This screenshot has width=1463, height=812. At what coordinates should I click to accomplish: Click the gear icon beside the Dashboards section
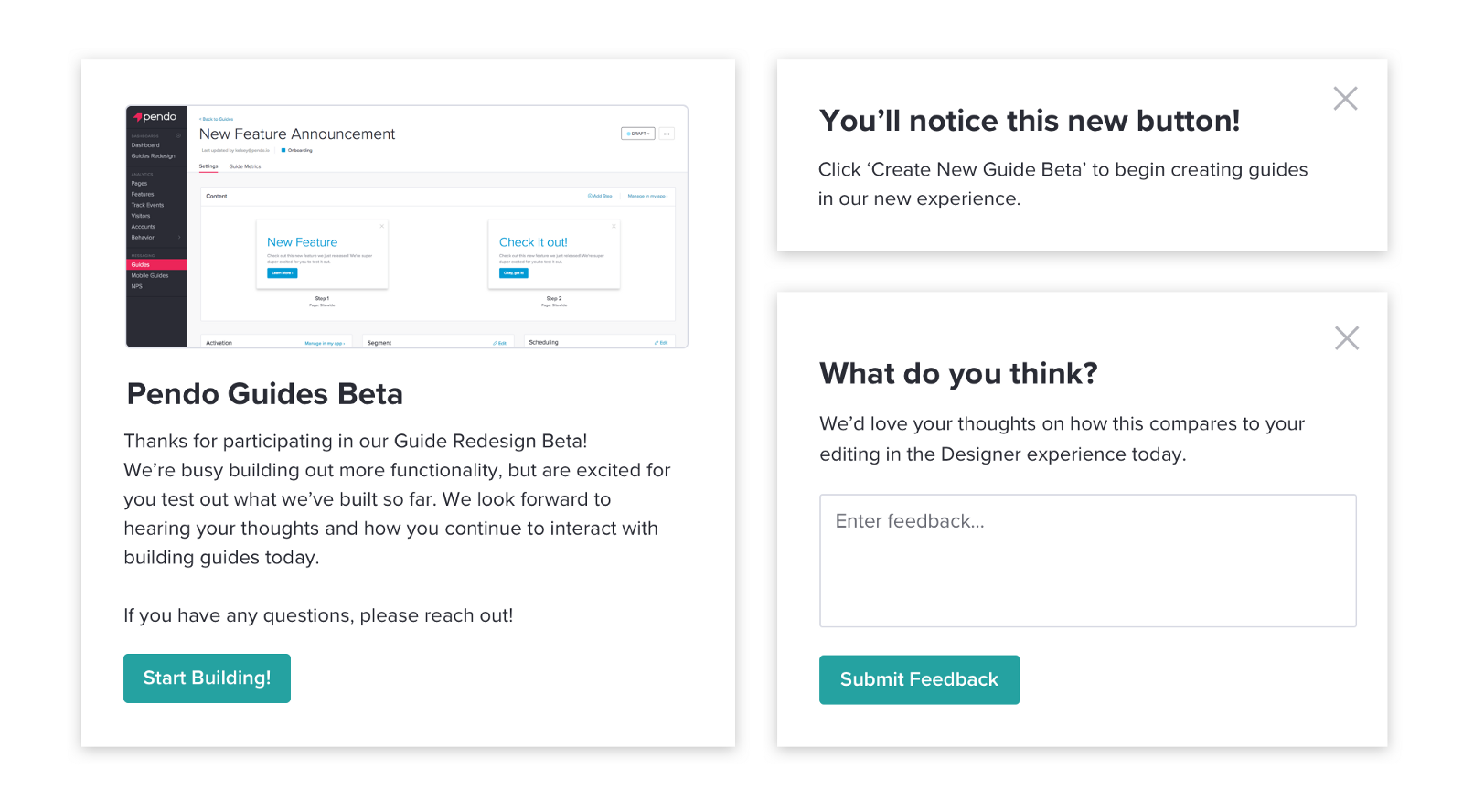[x=178, y=136]
